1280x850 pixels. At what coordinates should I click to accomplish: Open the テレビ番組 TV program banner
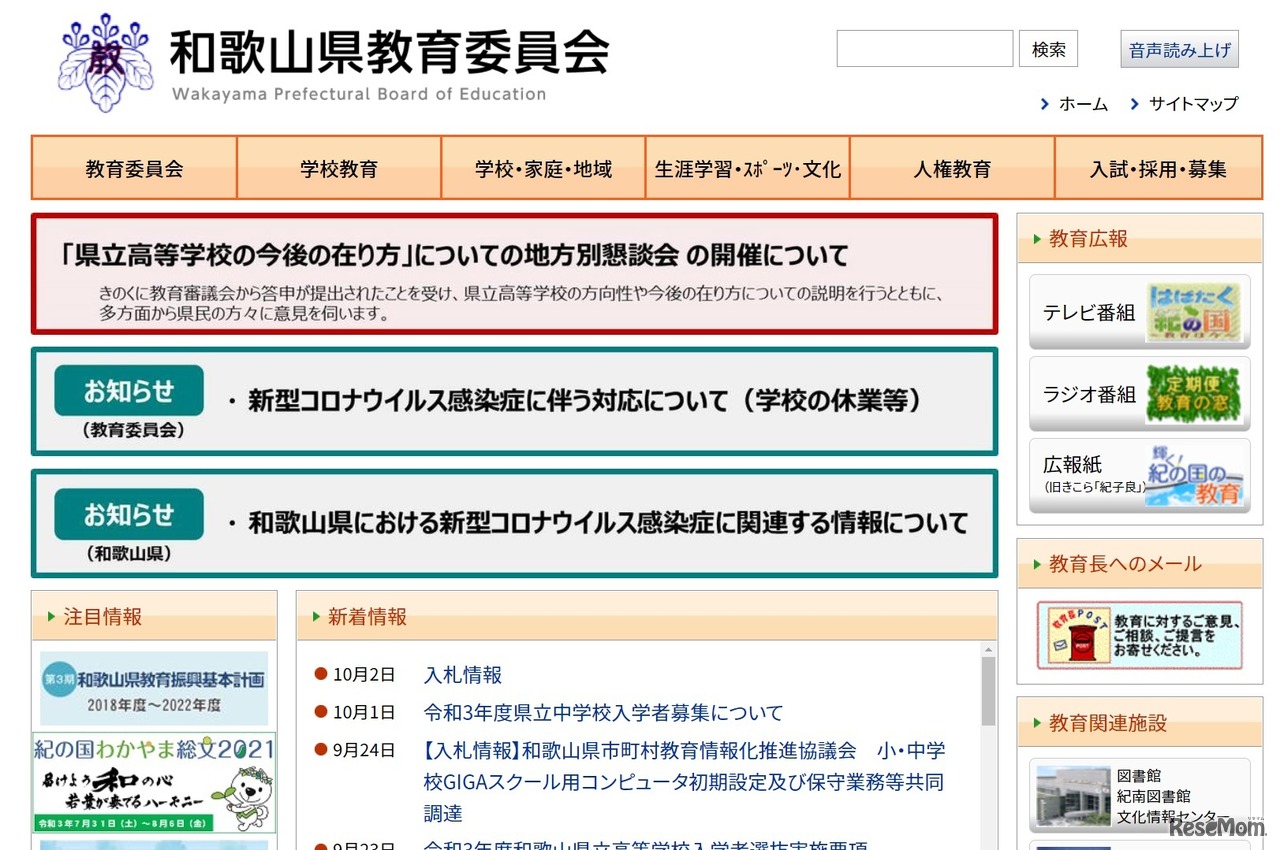coord(1139,312)
